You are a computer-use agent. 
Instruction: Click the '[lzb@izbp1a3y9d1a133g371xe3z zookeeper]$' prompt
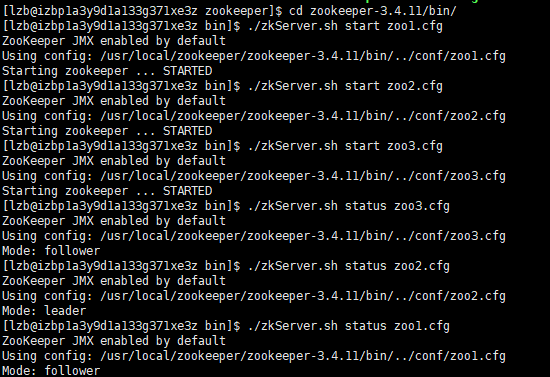coord(142,11)
